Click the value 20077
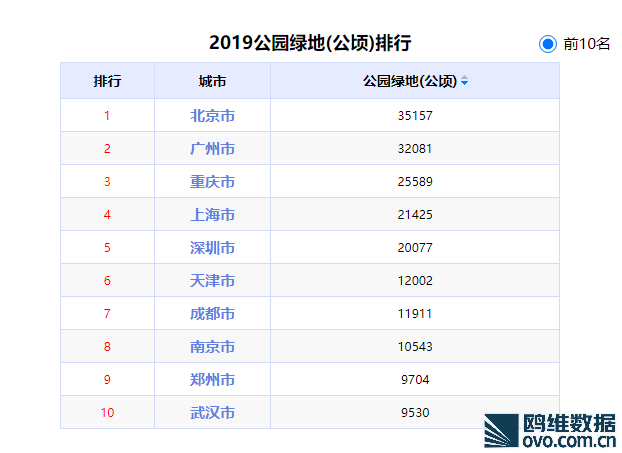Screen dimensions: 622x453 pyautogui.click(x=415, y=248)
